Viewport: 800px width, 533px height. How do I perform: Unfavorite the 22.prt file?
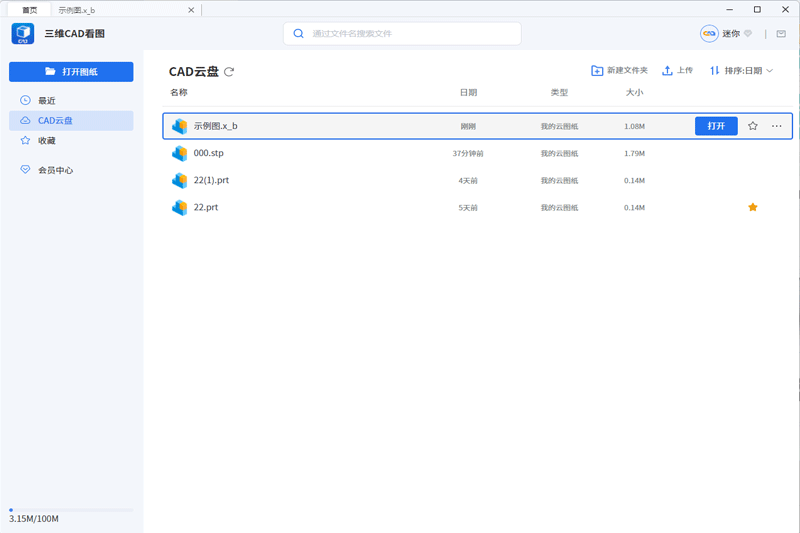[753, 208]
